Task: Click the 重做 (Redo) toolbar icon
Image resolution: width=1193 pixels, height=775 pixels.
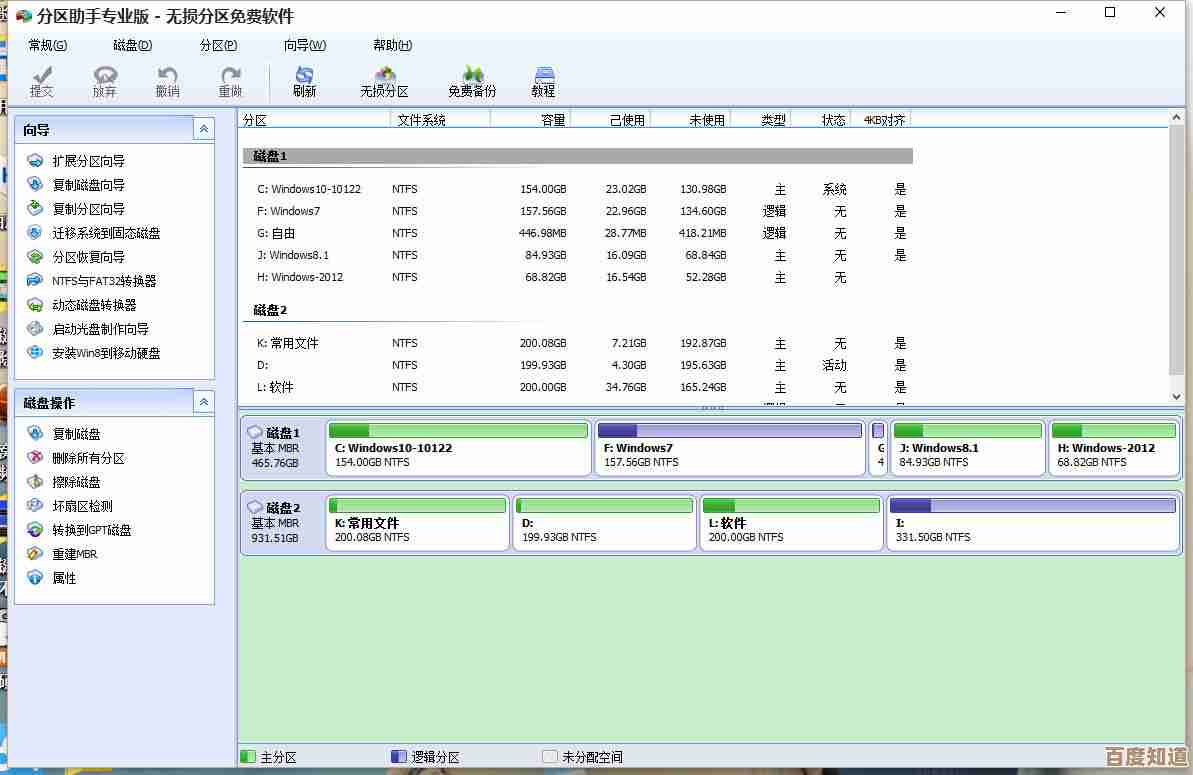Action: (x=230, y=81)
